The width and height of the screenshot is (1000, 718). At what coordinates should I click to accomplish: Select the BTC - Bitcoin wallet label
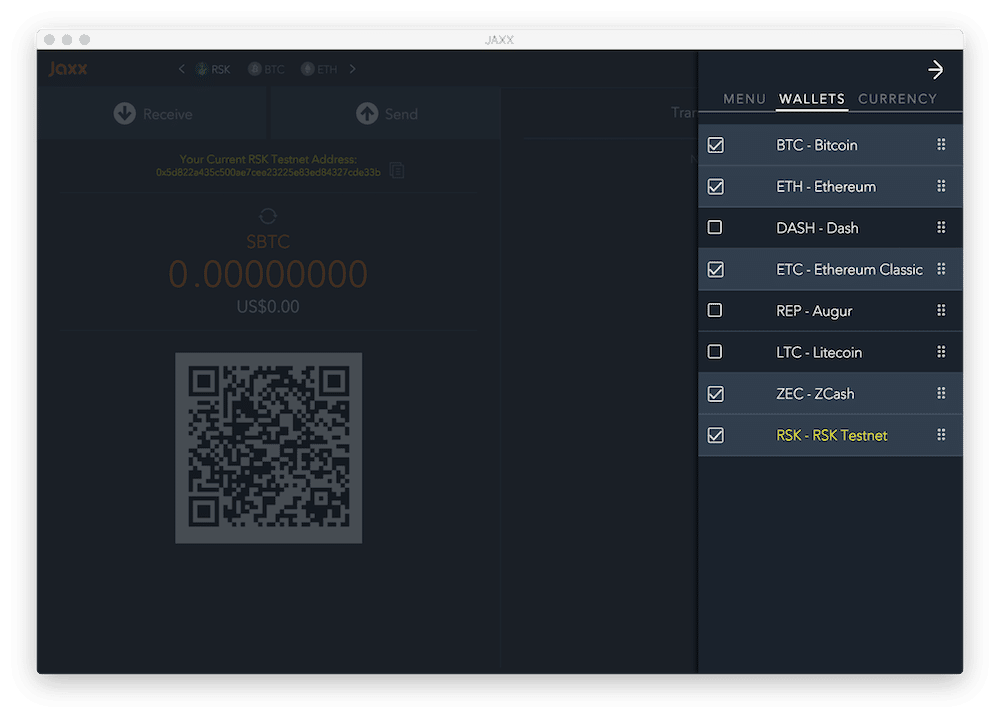click(x=816, y=145)
